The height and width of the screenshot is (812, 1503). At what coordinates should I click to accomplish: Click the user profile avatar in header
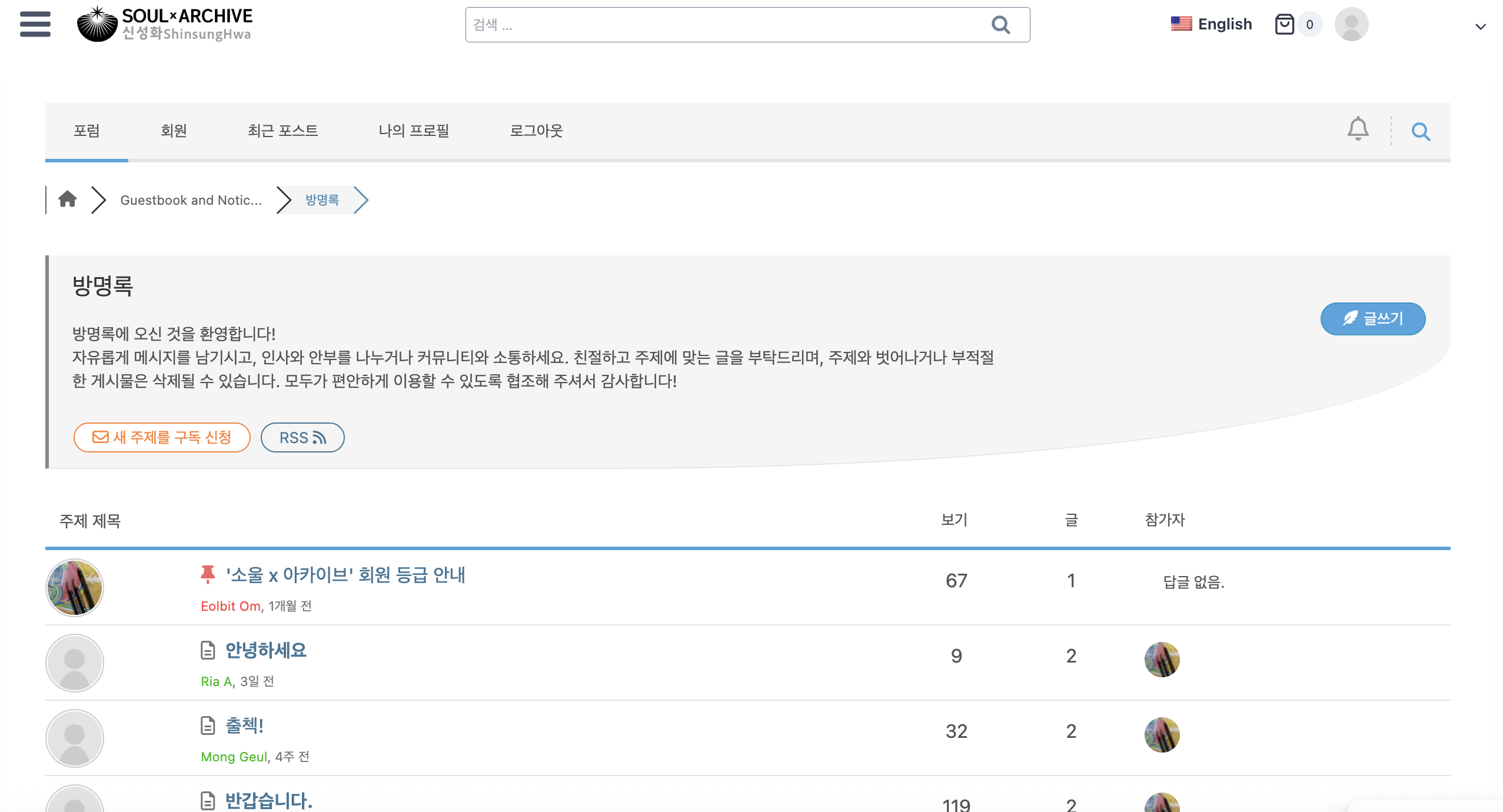1351,24
